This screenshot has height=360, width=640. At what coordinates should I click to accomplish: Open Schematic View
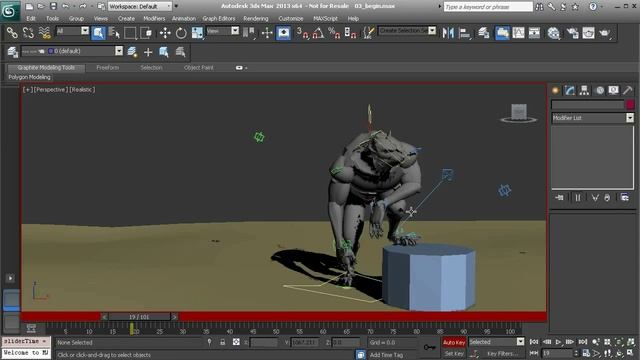[534, 33]
